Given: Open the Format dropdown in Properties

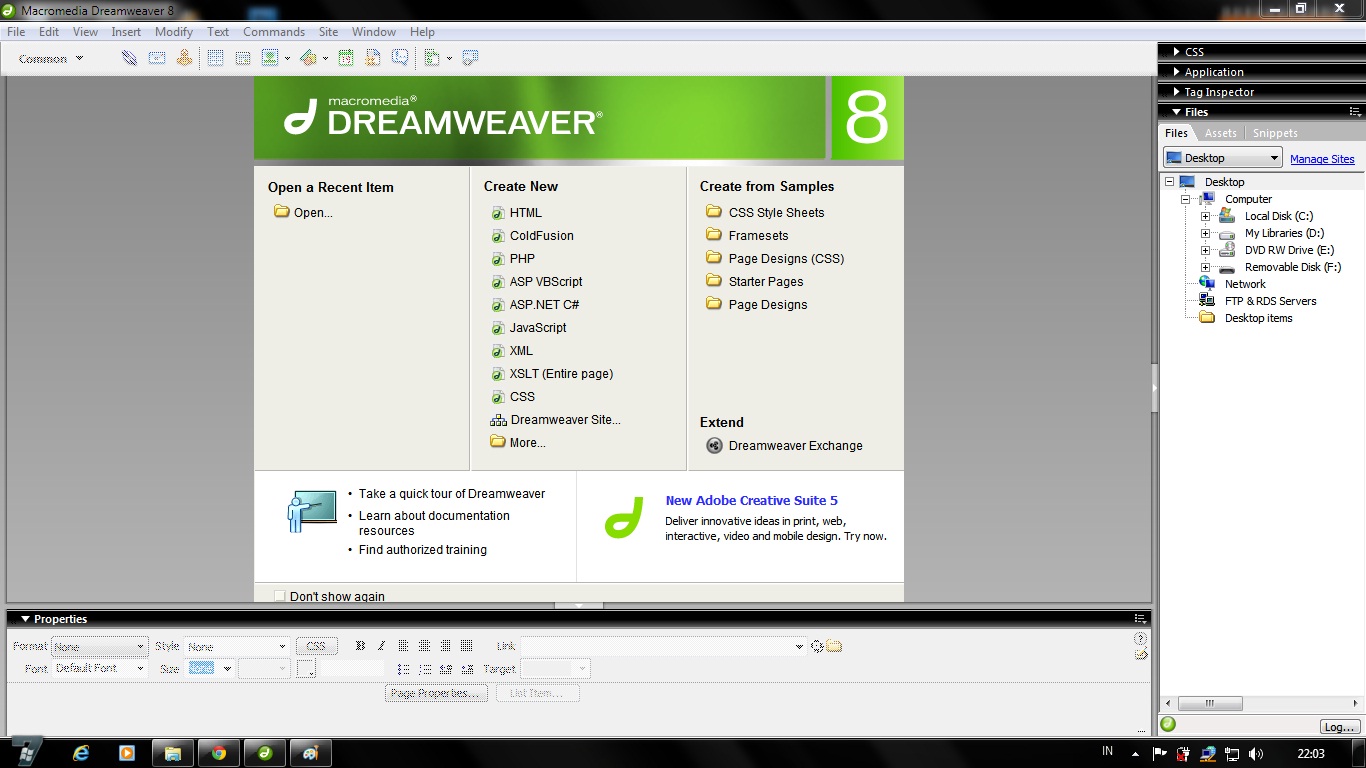Looking at the screenshot, I should pyautogui.click(x=100, y=646).
